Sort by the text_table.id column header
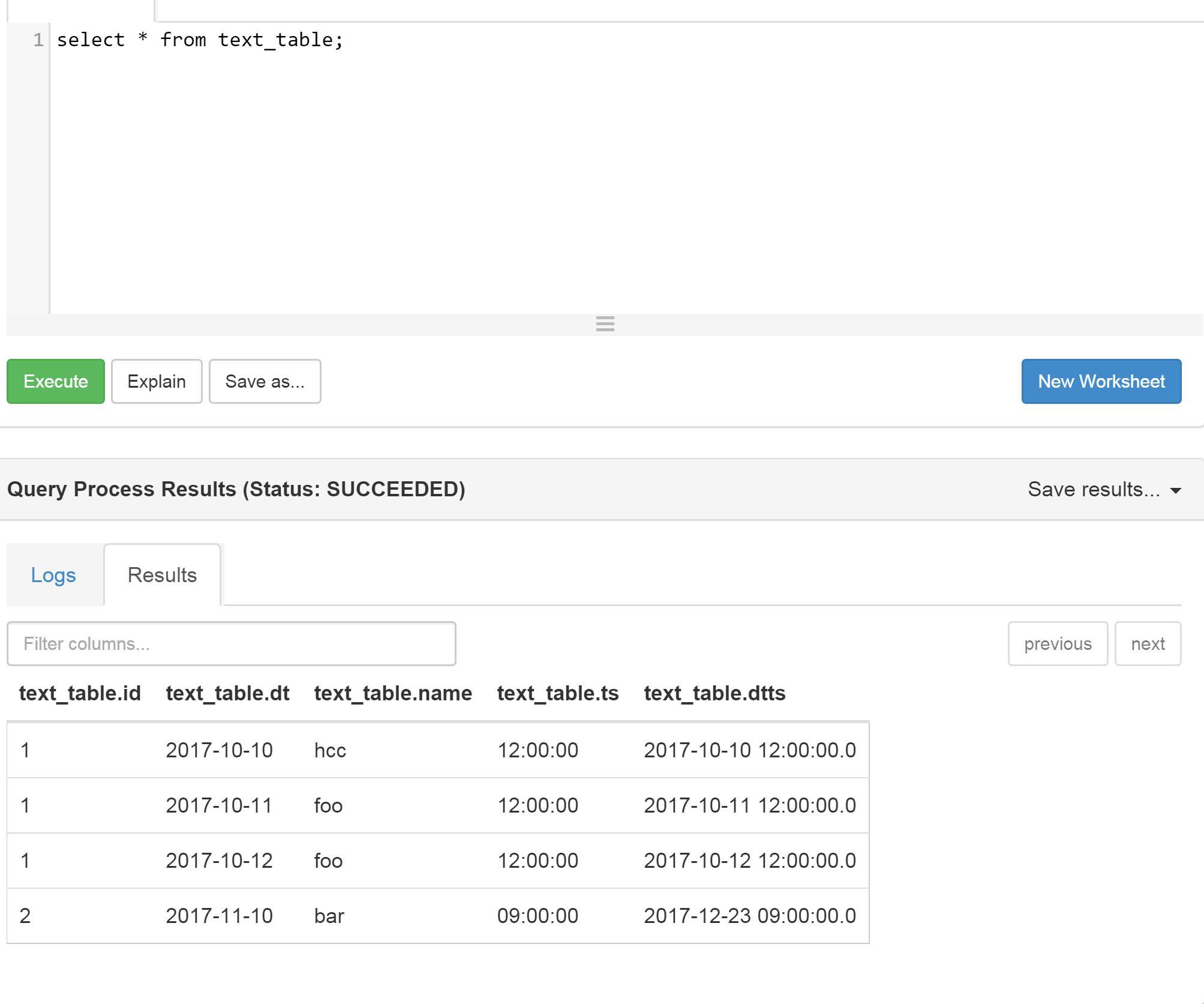The height and width of the screenshot is (1004, 1204). point(80,693)
